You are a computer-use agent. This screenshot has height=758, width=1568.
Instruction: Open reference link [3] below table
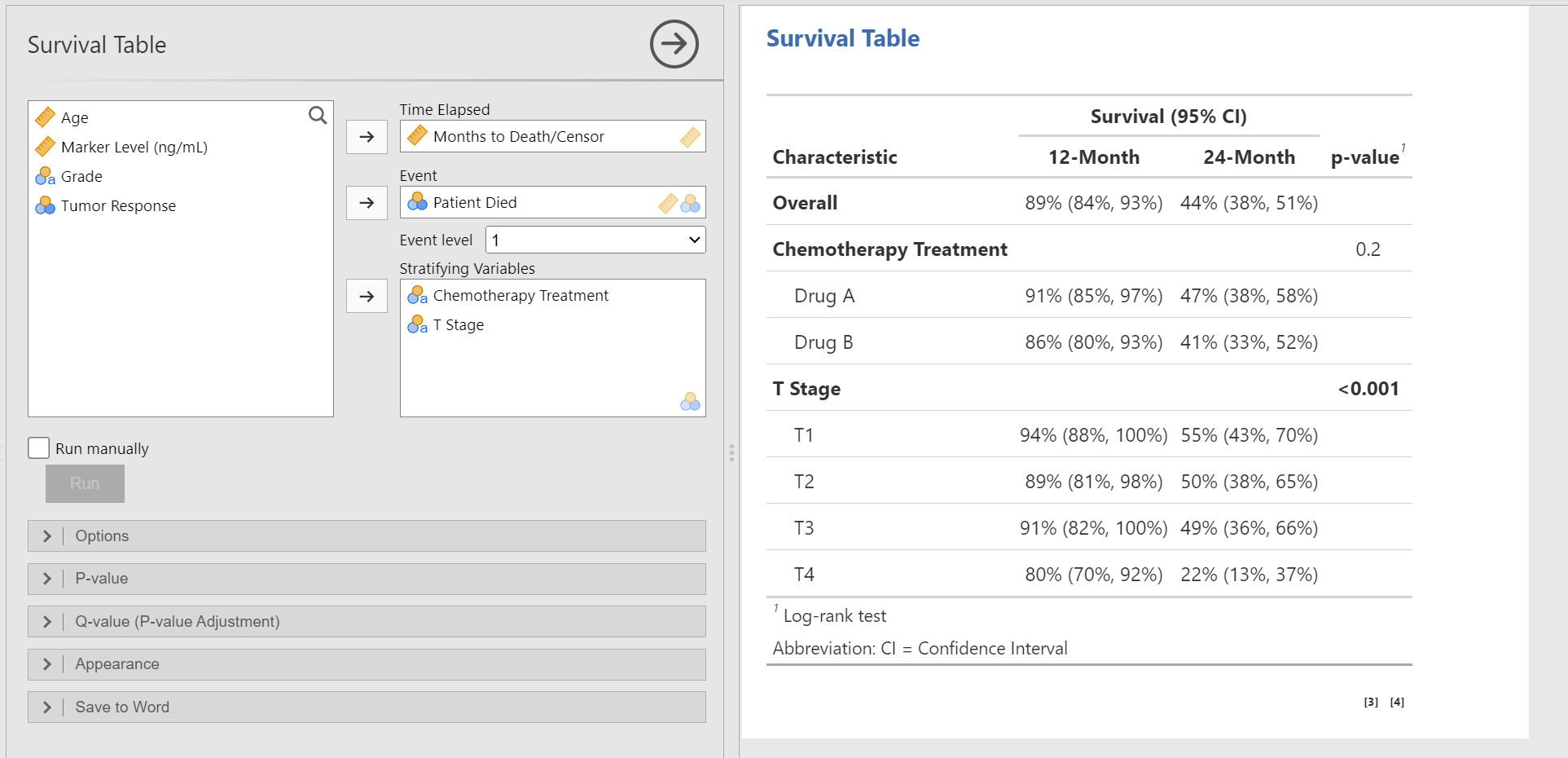(x=1372, y=702)
